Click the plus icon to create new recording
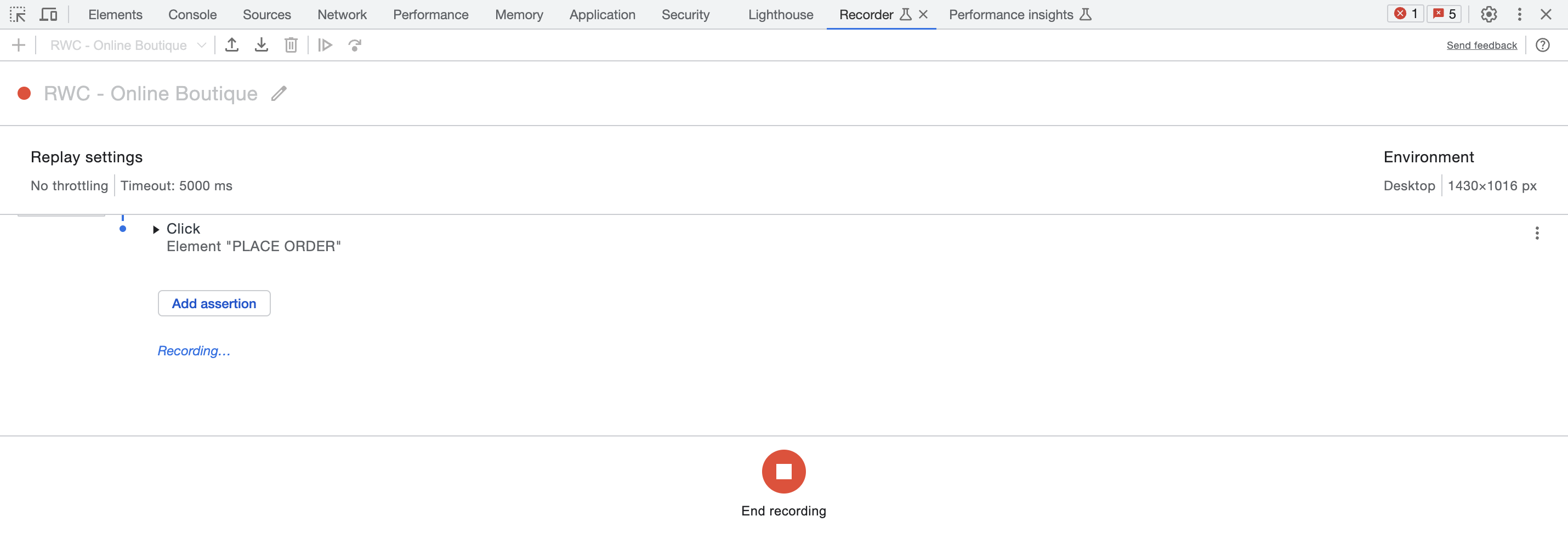The width and height of the screenshot is (1568, 533). (19, 45)
